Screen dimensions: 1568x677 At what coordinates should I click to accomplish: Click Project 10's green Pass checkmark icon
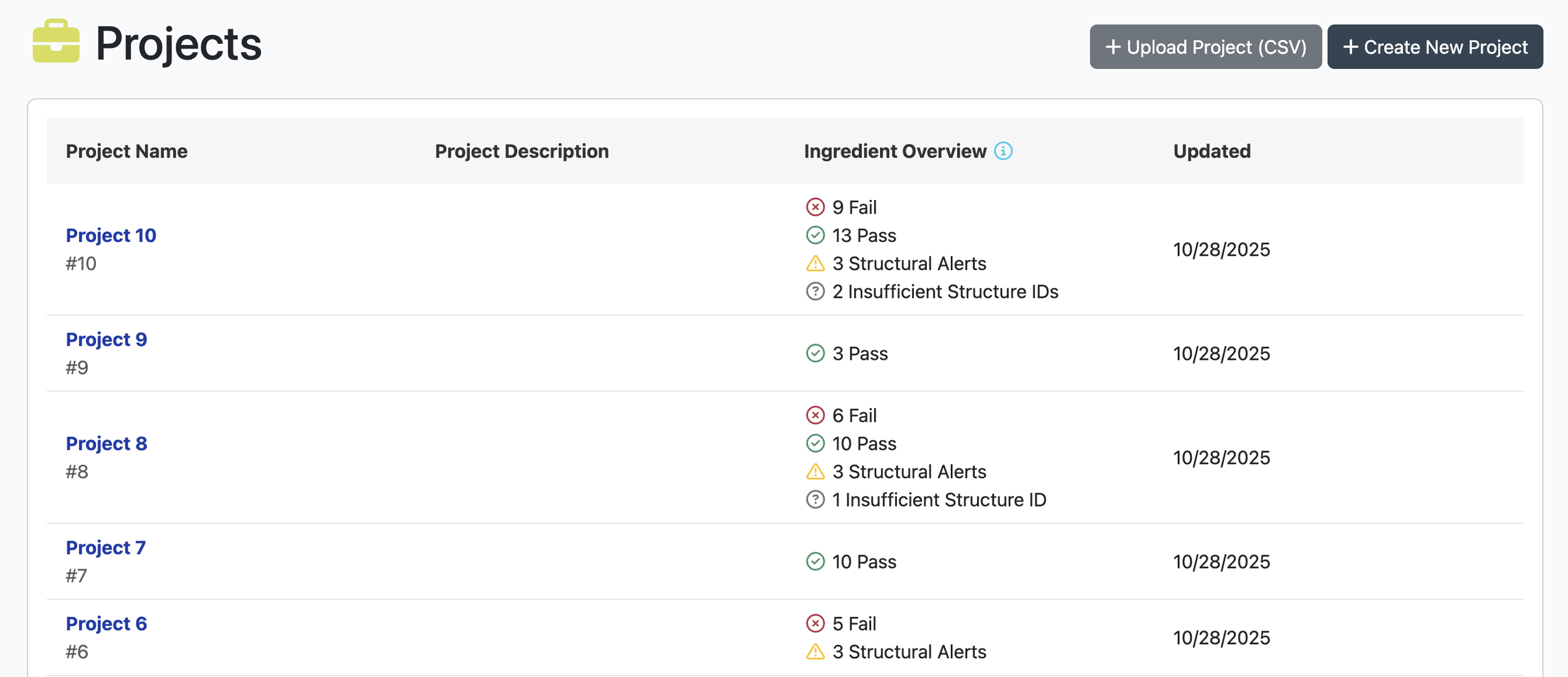point(815,235)
